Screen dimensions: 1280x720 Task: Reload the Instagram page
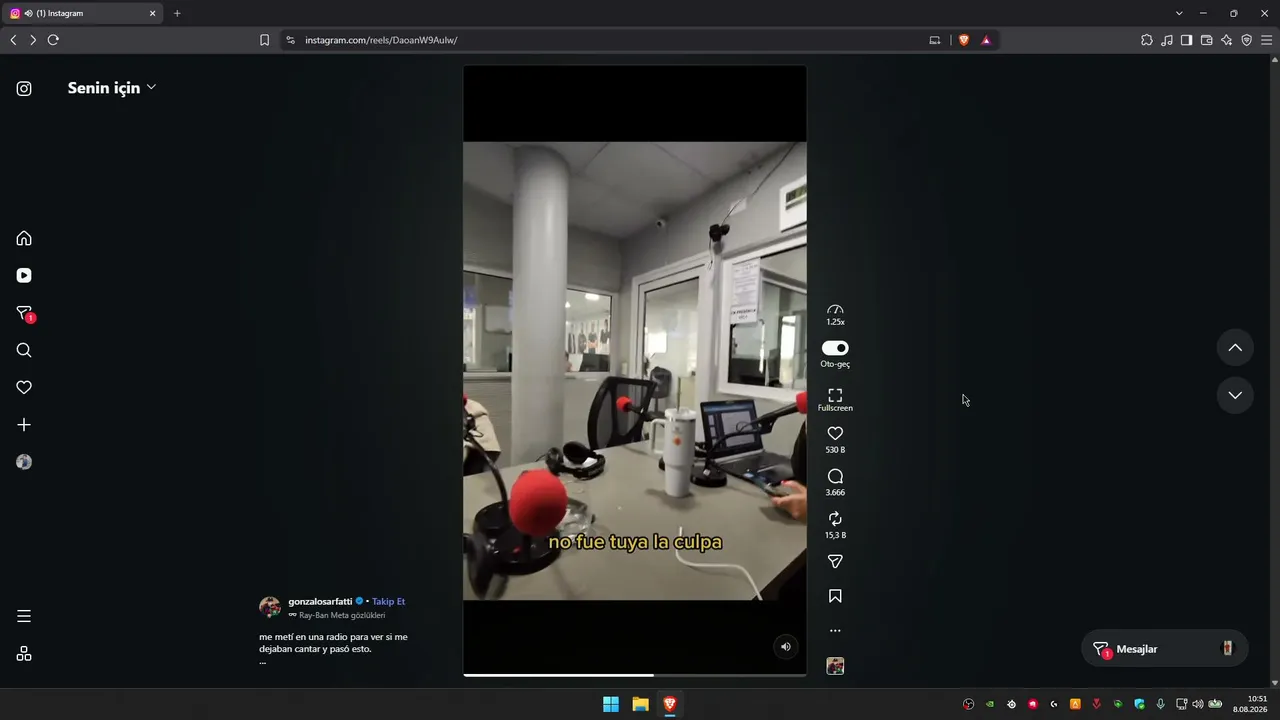click(53, 40)
